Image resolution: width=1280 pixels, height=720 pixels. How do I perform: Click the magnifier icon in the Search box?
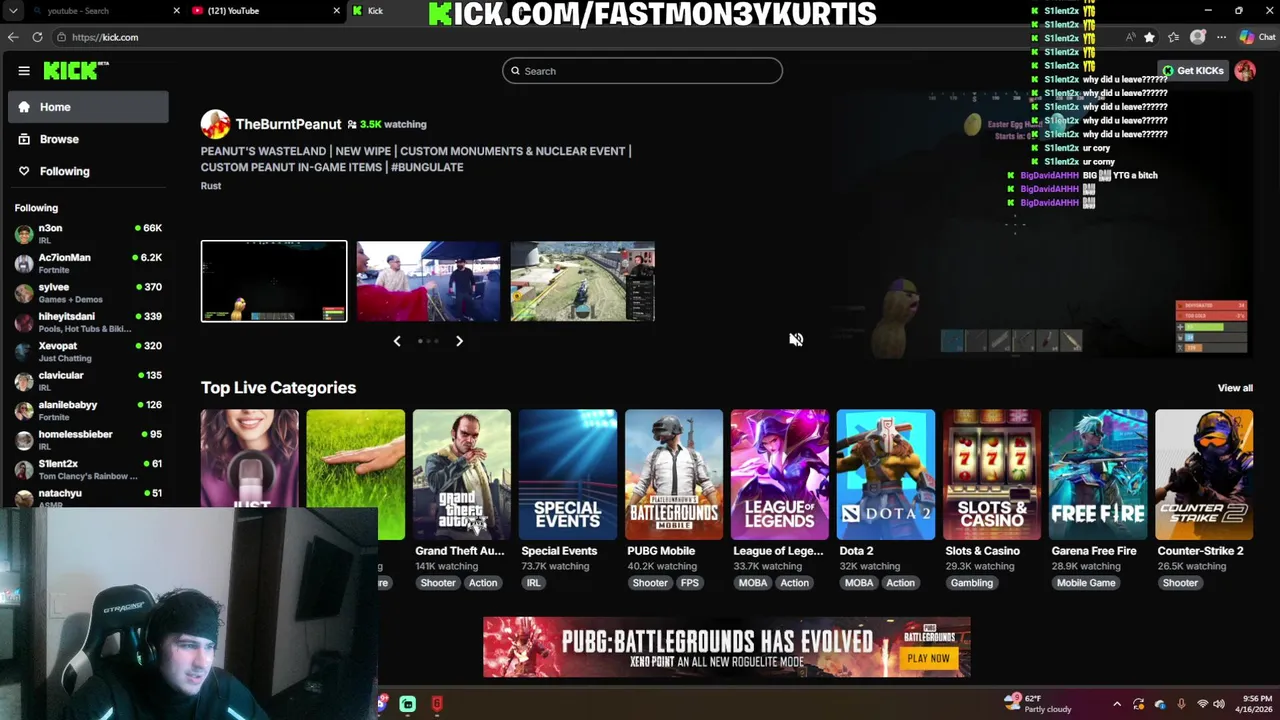(515, 71)
